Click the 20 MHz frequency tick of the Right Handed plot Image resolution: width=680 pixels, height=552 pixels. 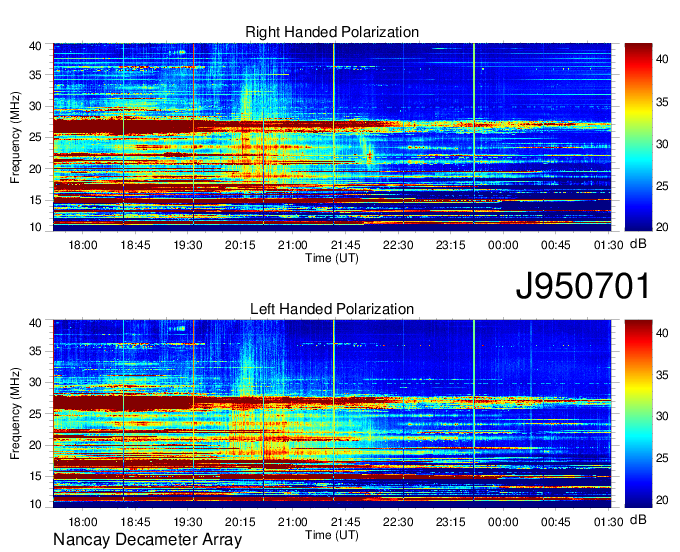click(36, 169)
